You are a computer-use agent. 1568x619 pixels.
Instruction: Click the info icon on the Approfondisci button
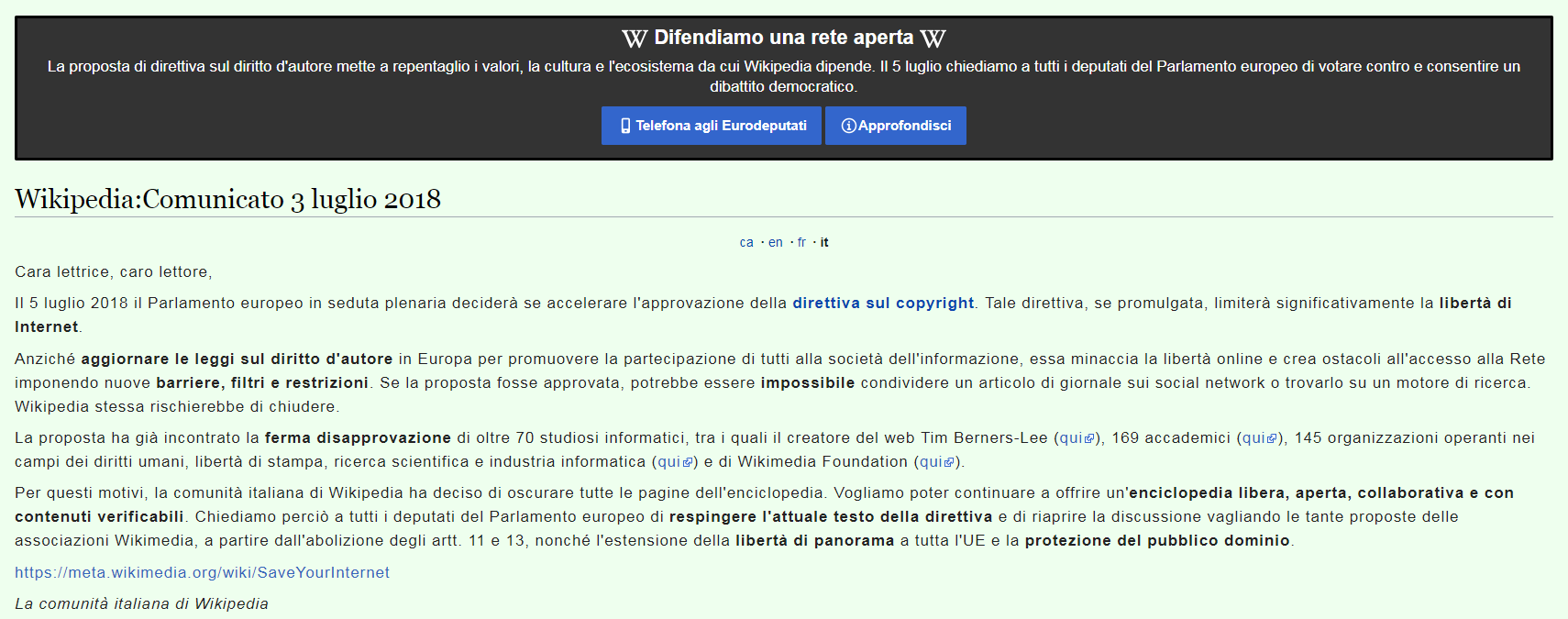(x=848, y=126)
